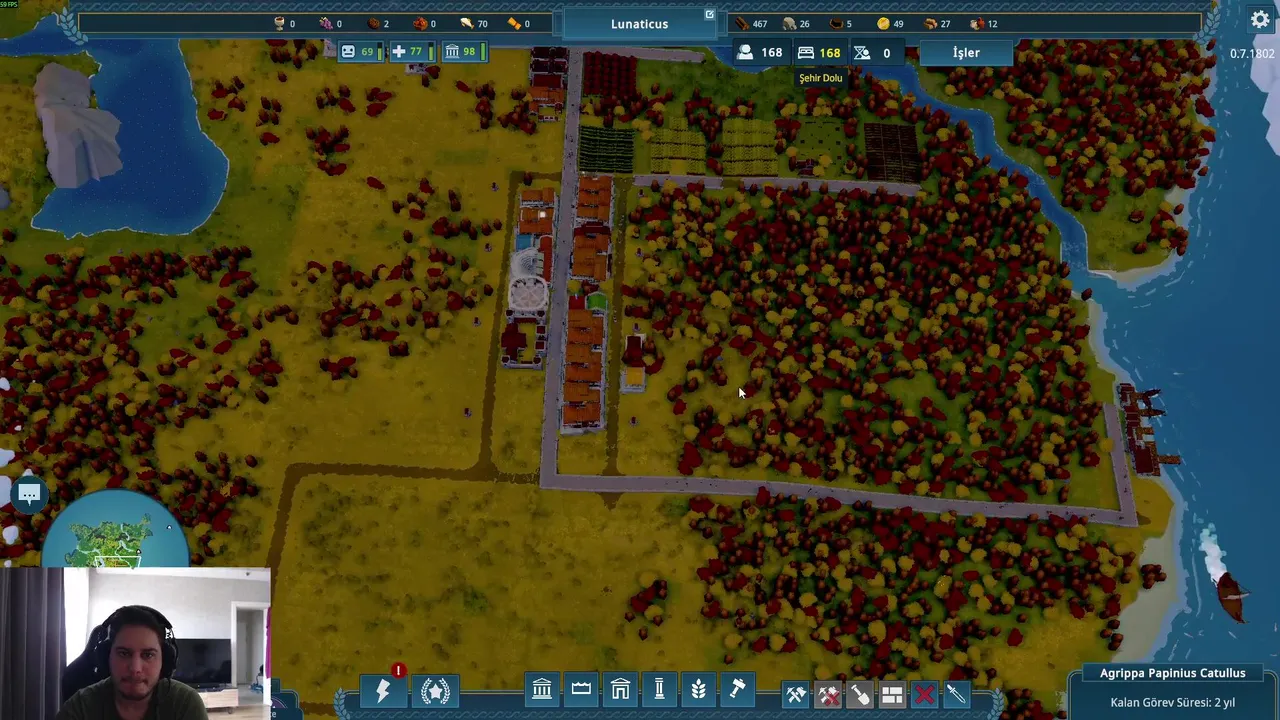Click the wood logs resource 467

coord(752,23)
